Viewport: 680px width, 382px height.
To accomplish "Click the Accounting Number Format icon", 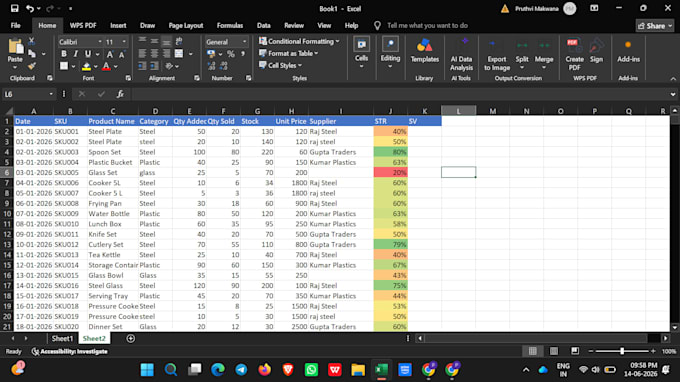I will point(211,54).
